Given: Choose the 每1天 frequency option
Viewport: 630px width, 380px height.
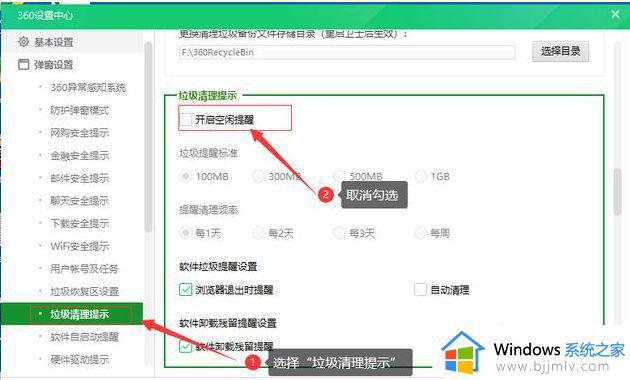Looking at the screenshot, I should (185, 233).
